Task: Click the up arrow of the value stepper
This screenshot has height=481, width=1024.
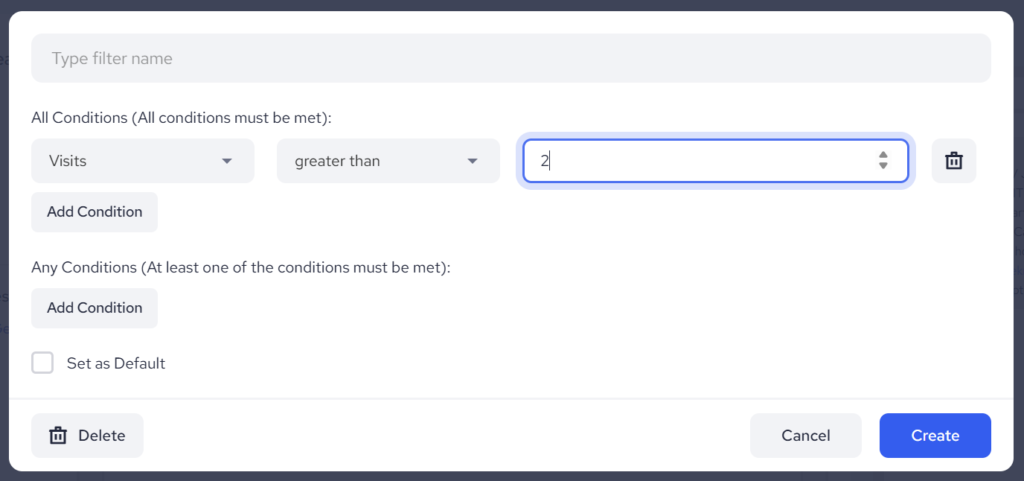Action: coord(883,155)
